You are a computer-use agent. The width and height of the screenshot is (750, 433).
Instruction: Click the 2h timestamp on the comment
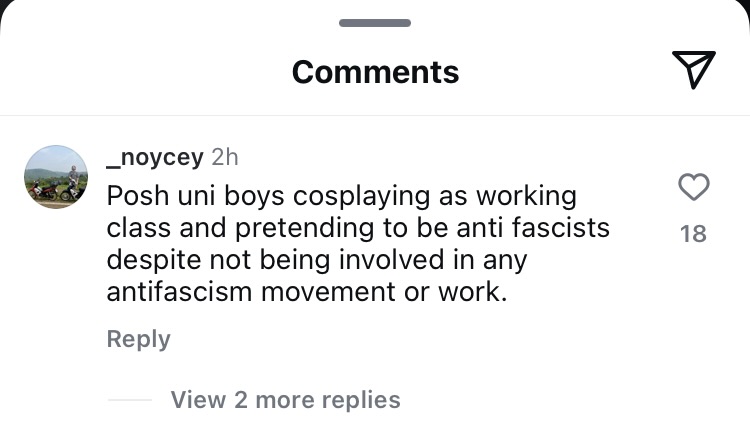tap(225, 158)
